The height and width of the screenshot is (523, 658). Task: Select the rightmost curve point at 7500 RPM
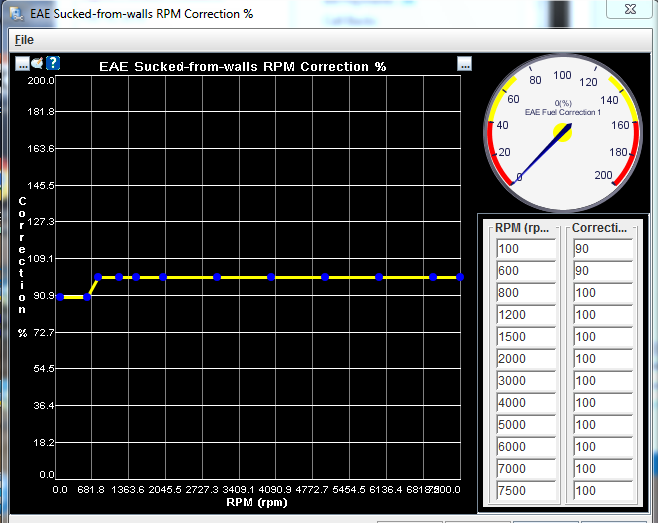[x=460, y=277]
